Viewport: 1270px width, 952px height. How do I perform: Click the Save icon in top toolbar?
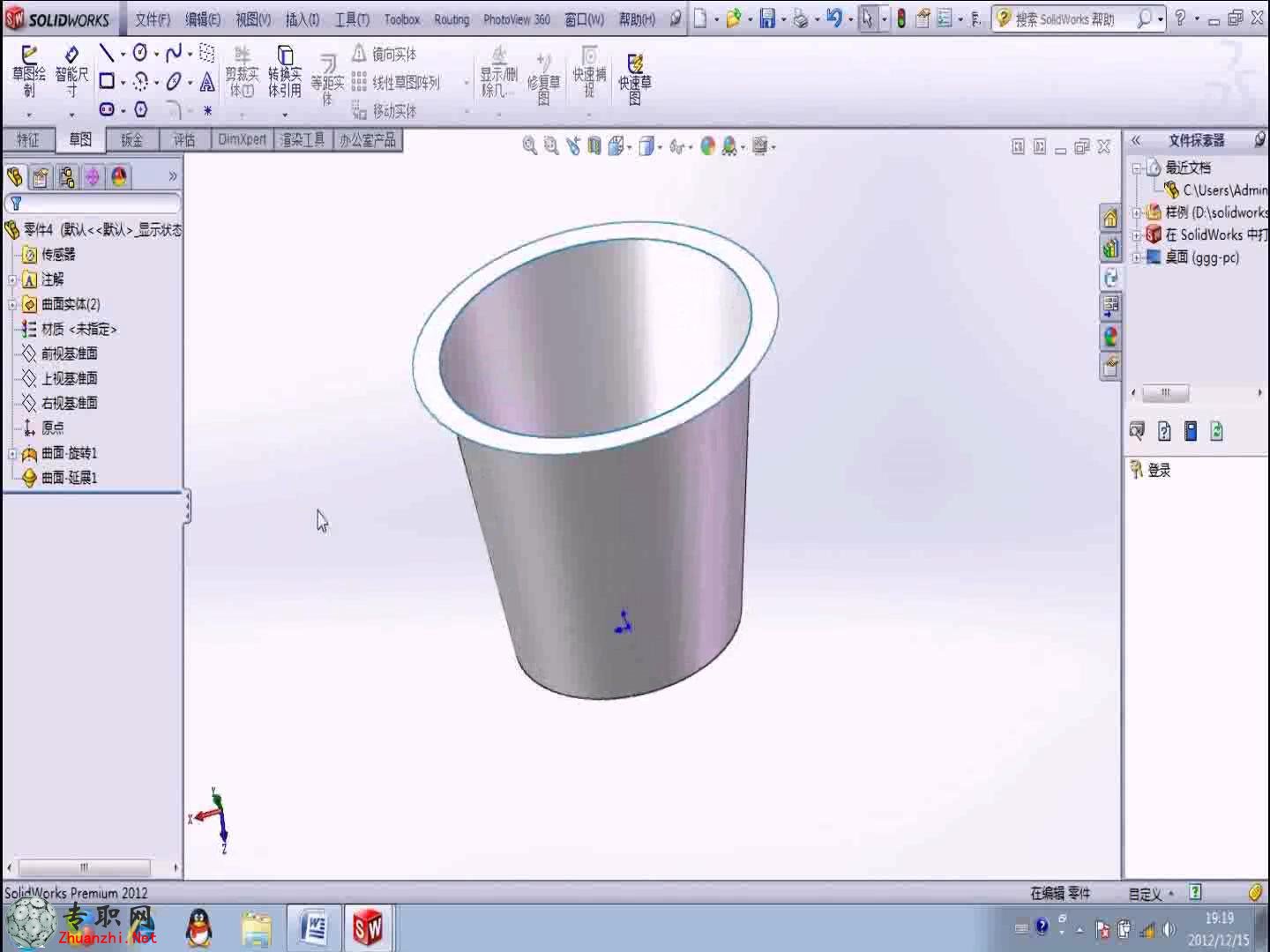(x=767, y=19)
